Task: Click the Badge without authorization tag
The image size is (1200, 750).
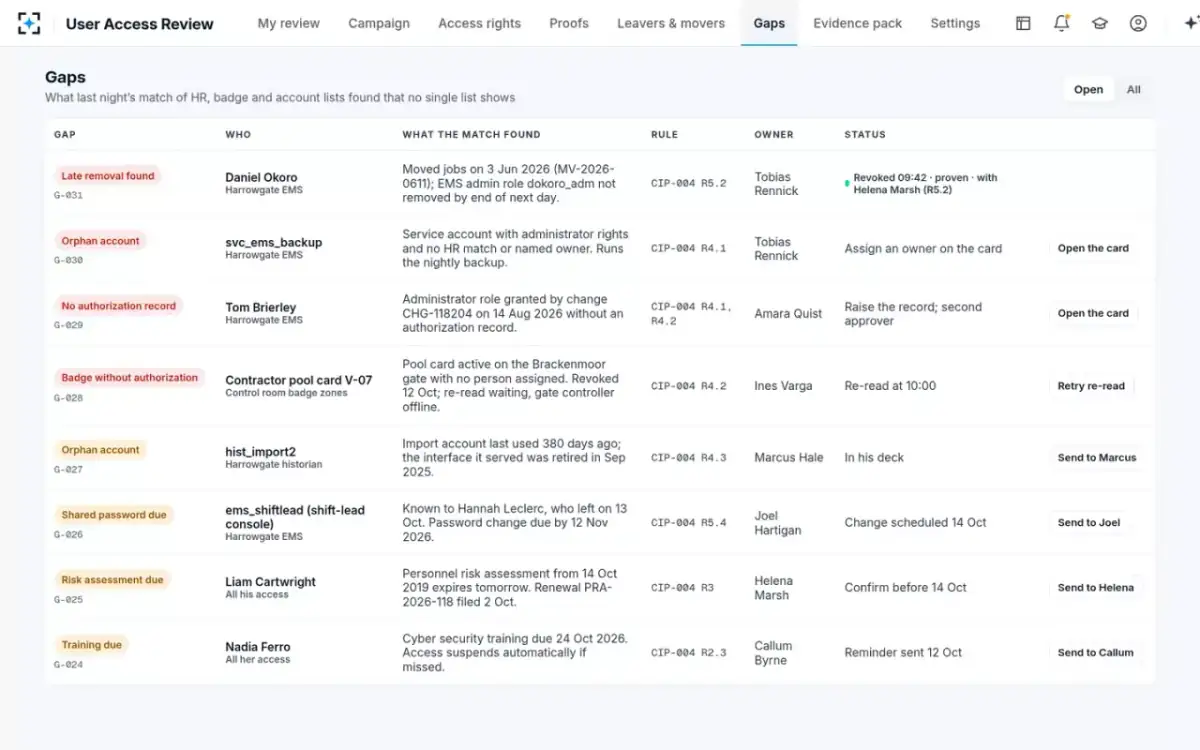Action: 130,378
